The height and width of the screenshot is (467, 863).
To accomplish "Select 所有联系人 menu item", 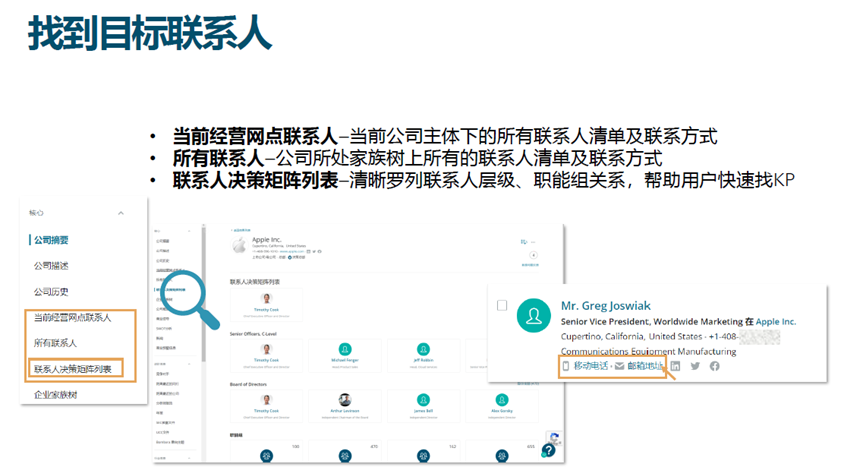I will 55,343.
